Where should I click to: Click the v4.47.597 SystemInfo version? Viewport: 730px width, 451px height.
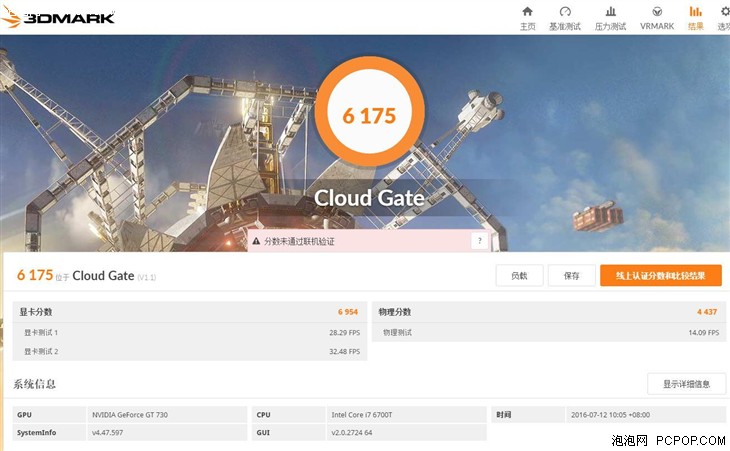tap(108, 432)
